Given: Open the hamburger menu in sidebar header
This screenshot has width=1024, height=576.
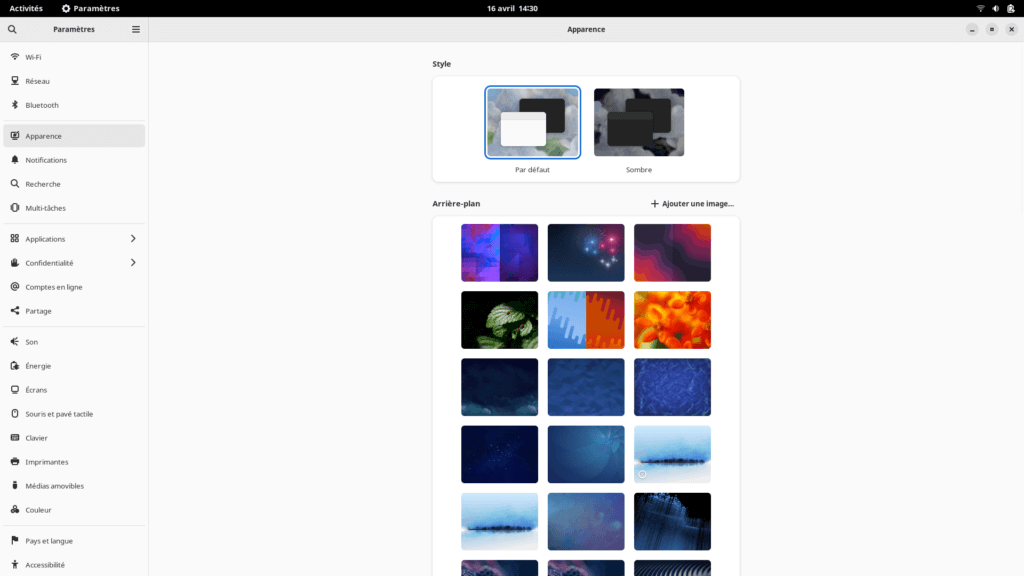Looking at the screenshot, I should (x=136, y=29).
